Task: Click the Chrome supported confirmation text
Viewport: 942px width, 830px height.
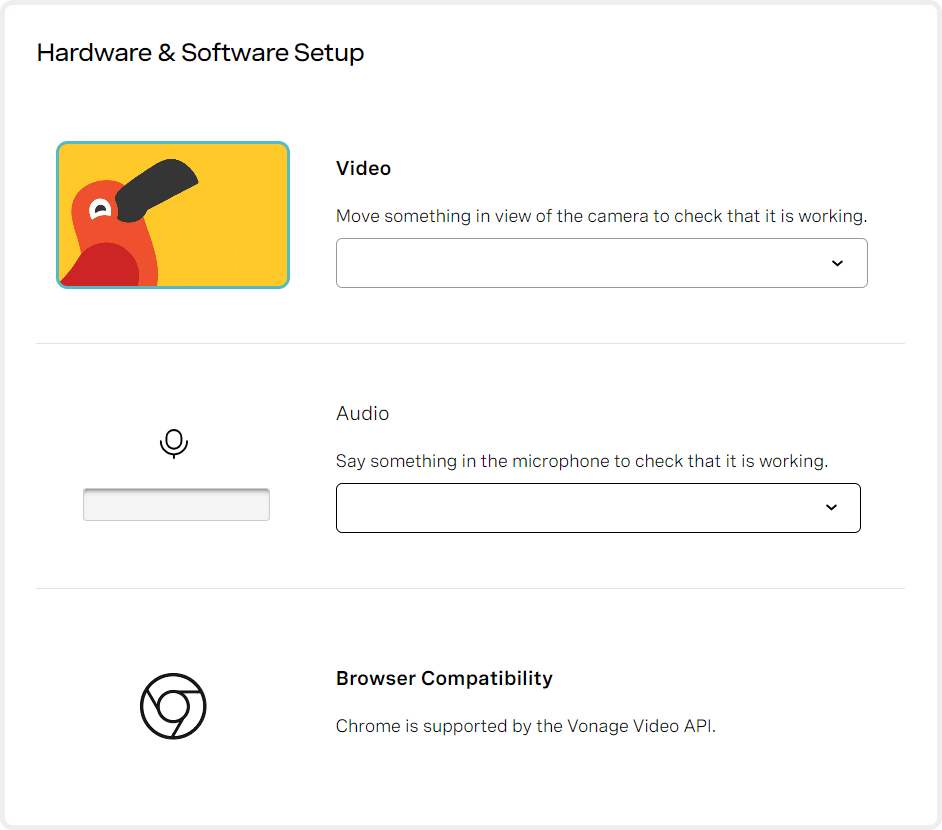Action: (x=525, y=726)
